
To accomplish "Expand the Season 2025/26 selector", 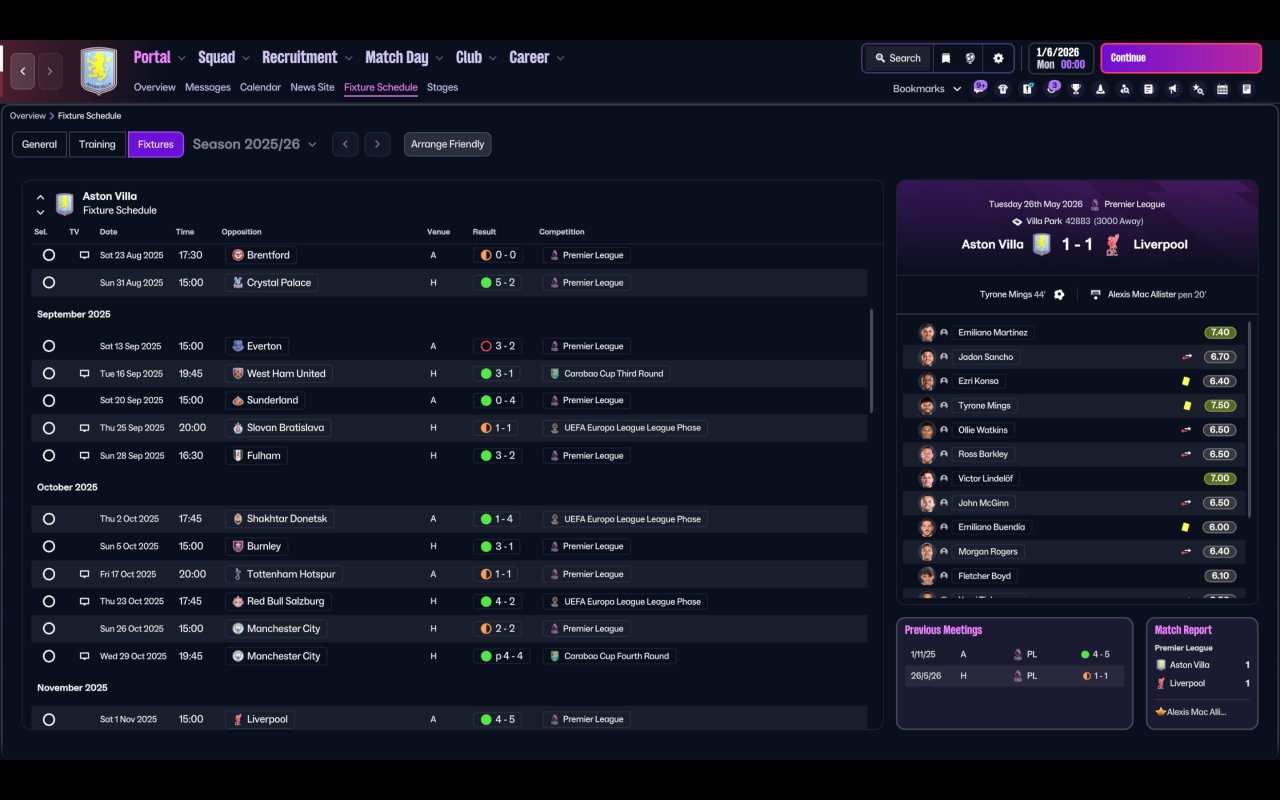I will 254,144.
